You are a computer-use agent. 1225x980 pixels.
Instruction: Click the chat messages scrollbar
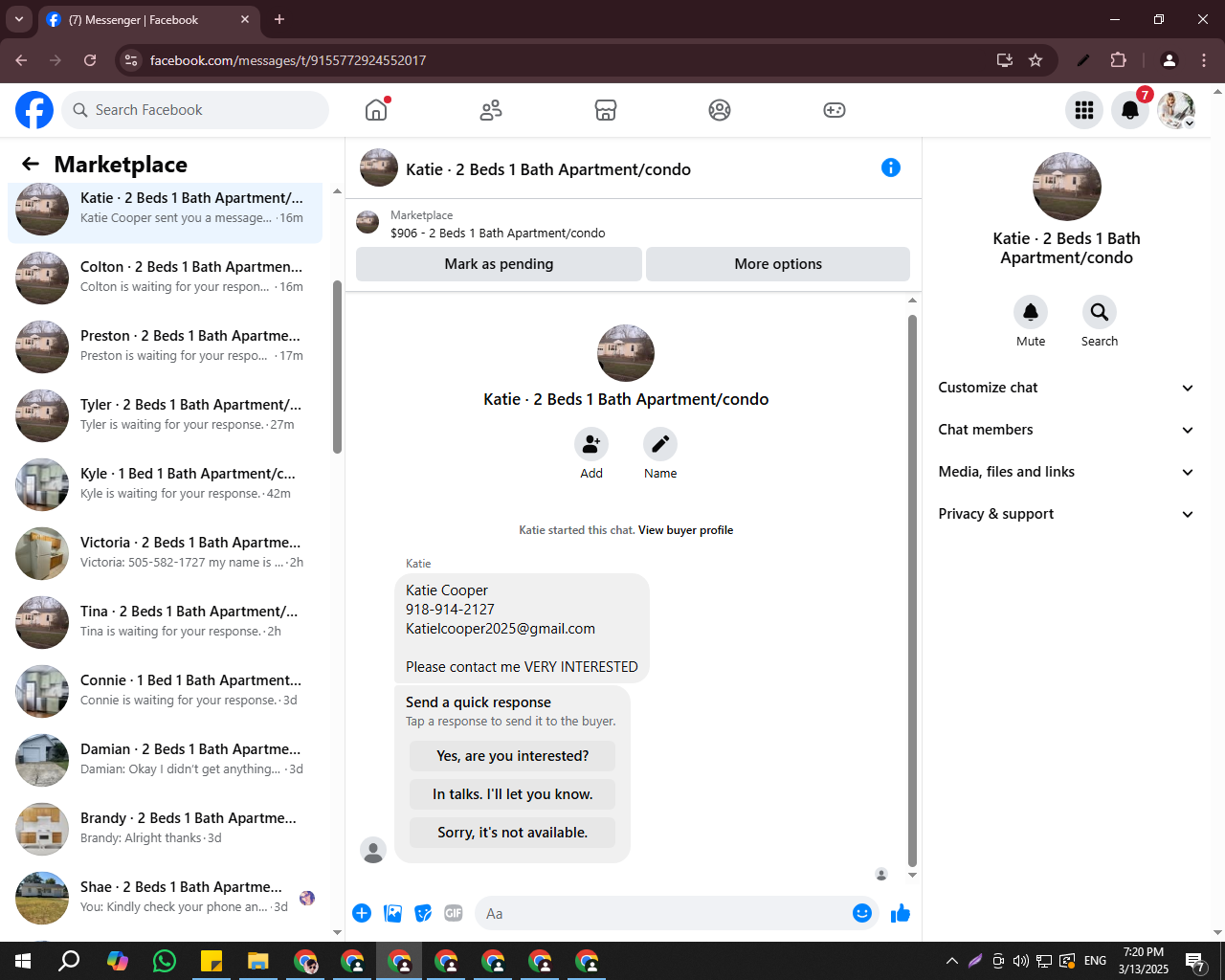[912, 590]
